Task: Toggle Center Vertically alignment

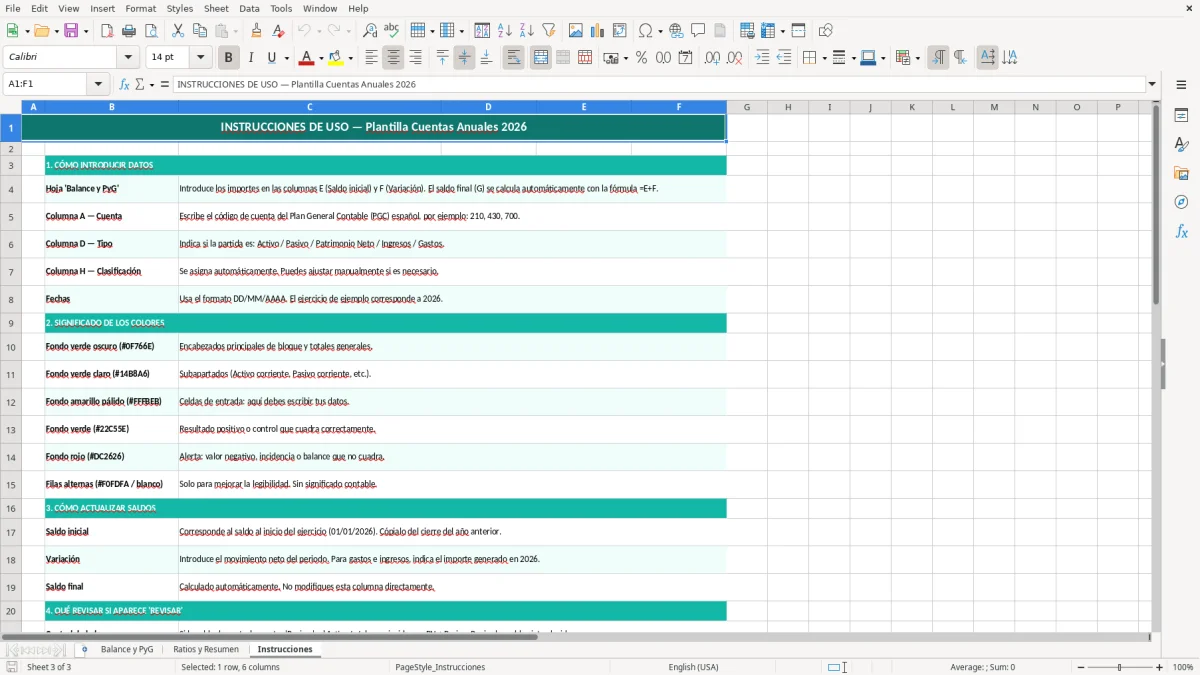Action: (x=464, y=58)
